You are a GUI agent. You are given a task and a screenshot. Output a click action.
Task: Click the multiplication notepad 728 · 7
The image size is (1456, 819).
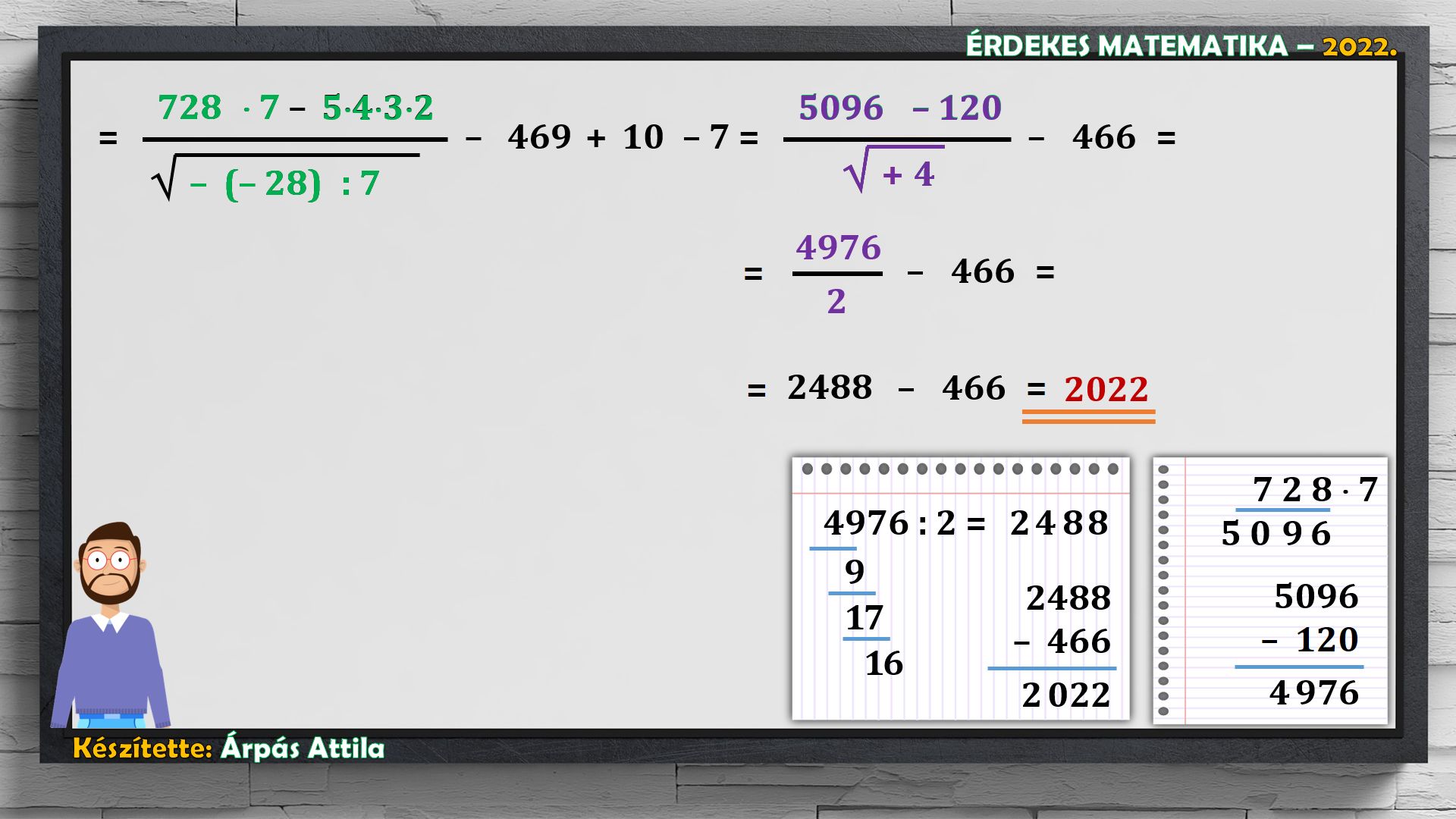pyautogui.click(x=1314, y=489)
